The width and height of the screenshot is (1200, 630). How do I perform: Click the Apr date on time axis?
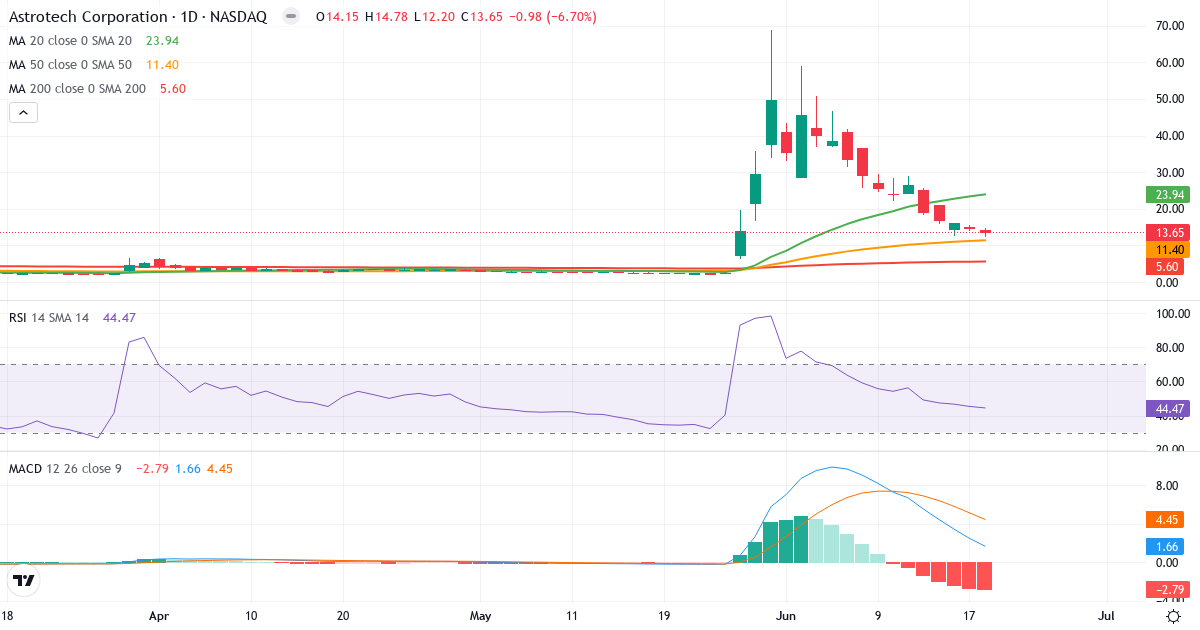click(159, 617)
